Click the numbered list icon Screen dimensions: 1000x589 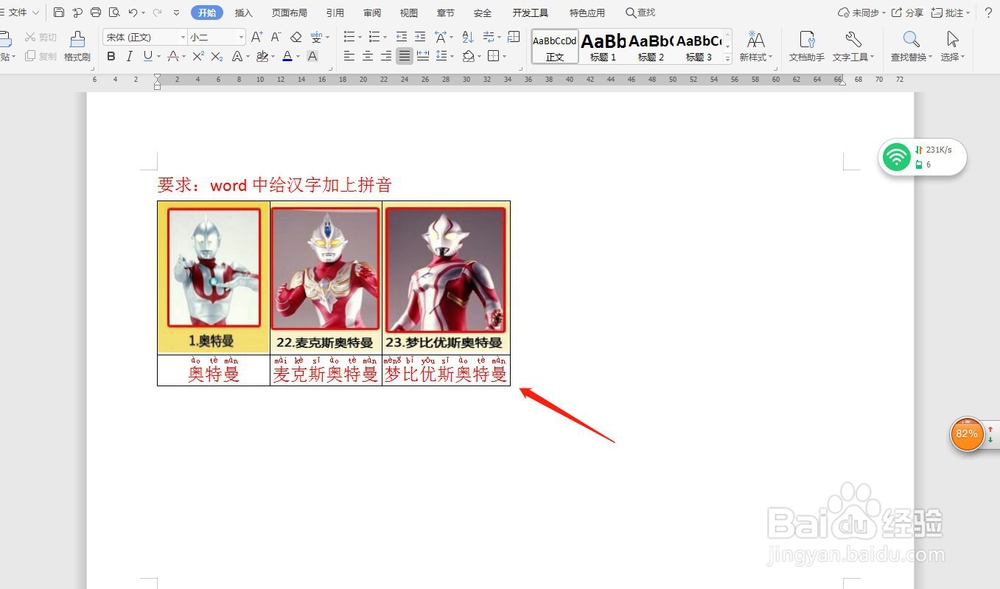[374, 37]
